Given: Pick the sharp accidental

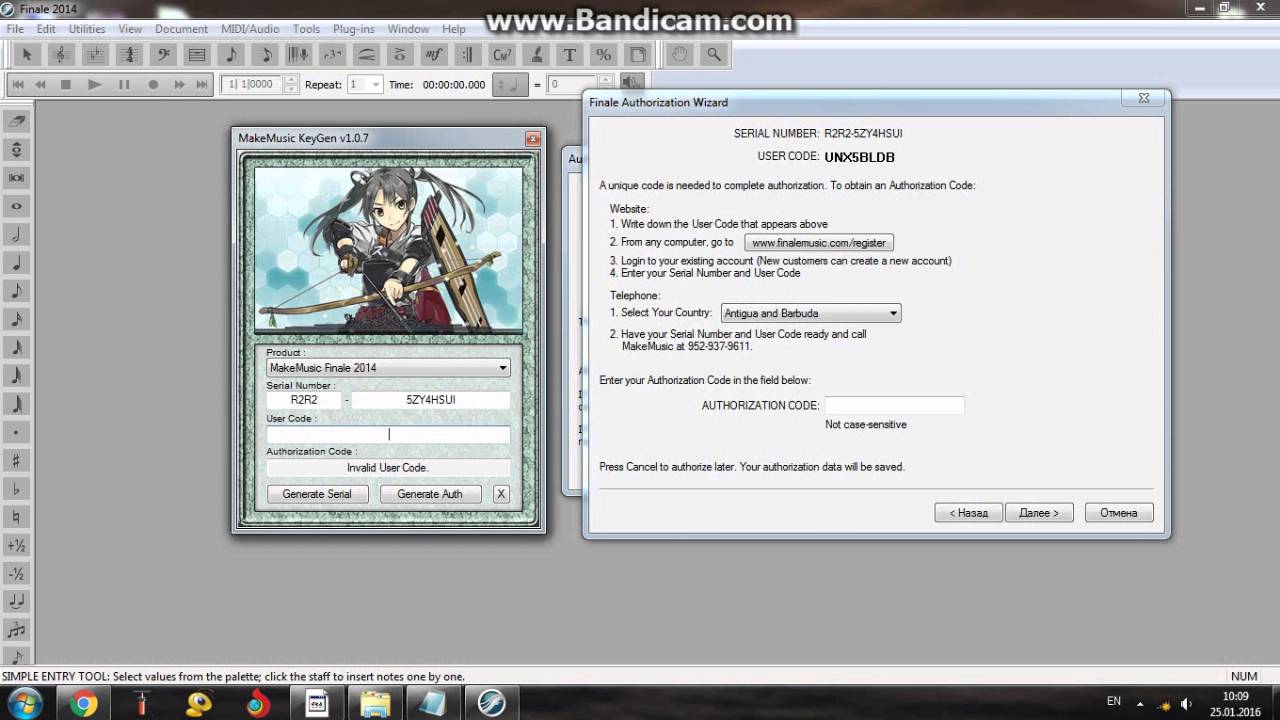Looking at the screenshot, I should (x=16, y=461).
